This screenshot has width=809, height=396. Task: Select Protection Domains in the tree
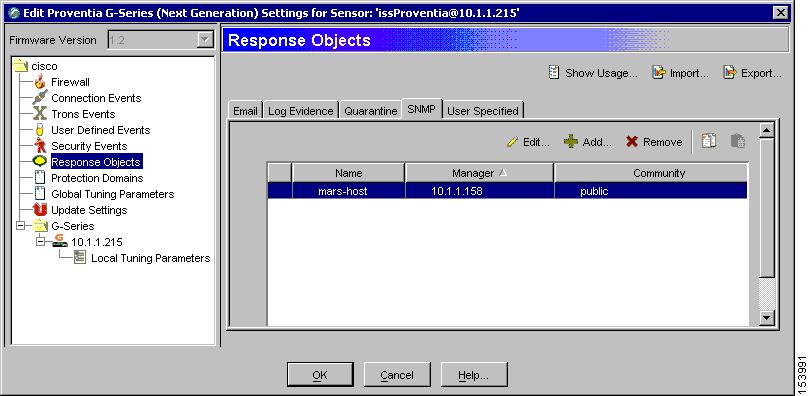[97, 178]
